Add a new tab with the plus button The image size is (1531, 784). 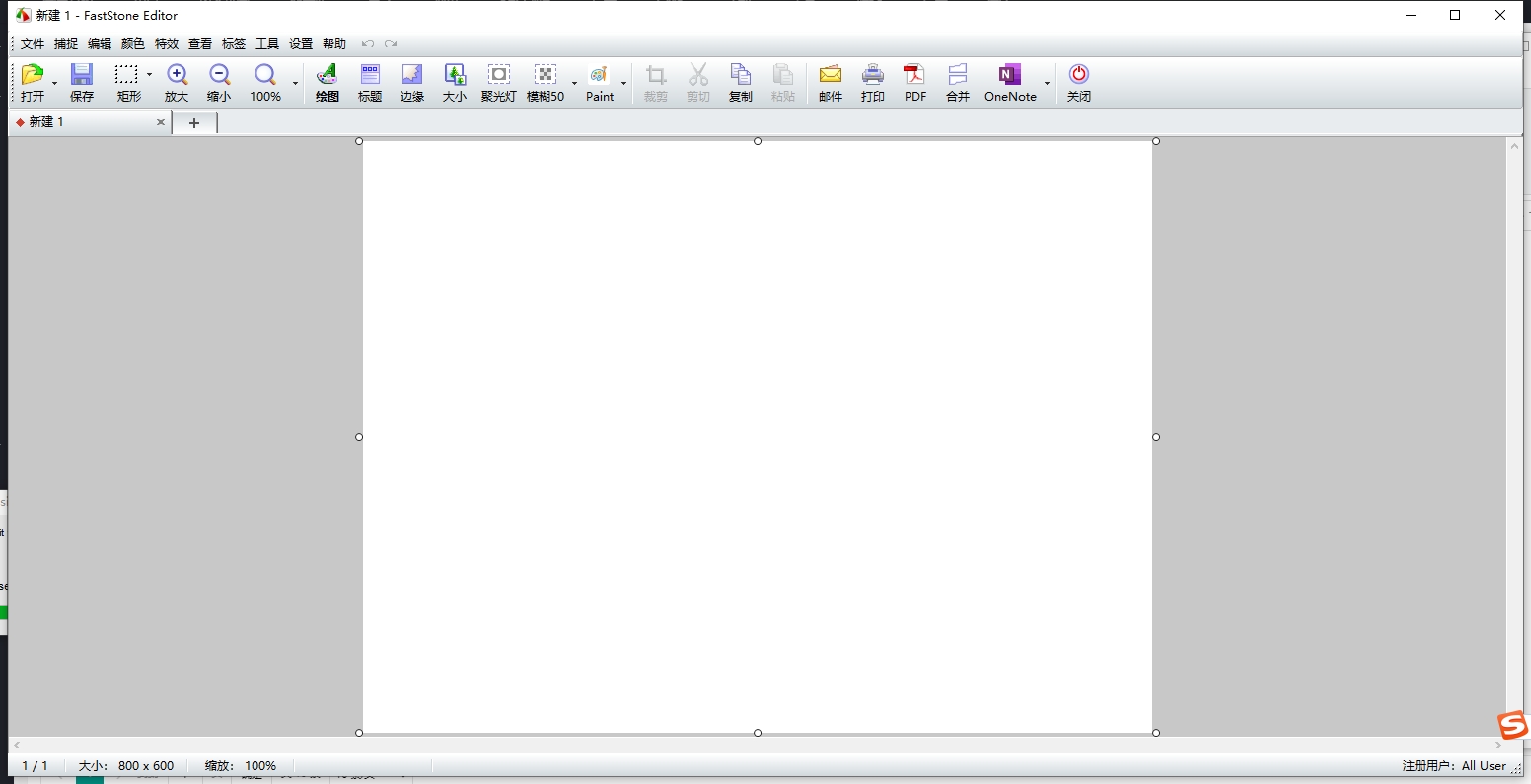tap(194, 123)
